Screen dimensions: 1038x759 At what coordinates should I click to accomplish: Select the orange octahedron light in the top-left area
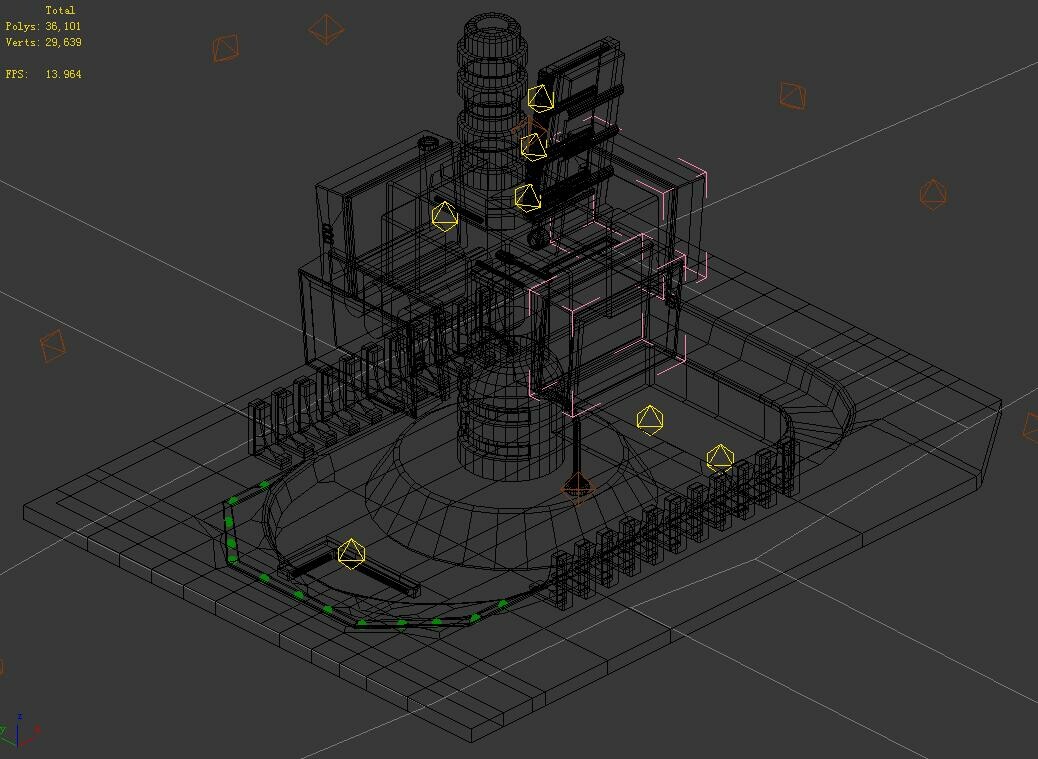click(225, 49)
